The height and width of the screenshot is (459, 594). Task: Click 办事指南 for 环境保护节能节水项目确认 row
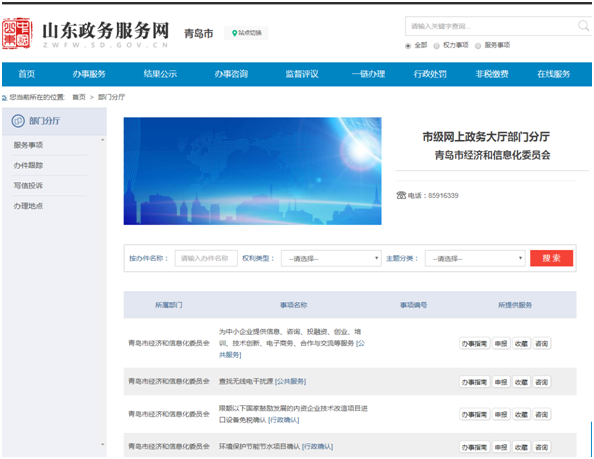click(474, 447)
